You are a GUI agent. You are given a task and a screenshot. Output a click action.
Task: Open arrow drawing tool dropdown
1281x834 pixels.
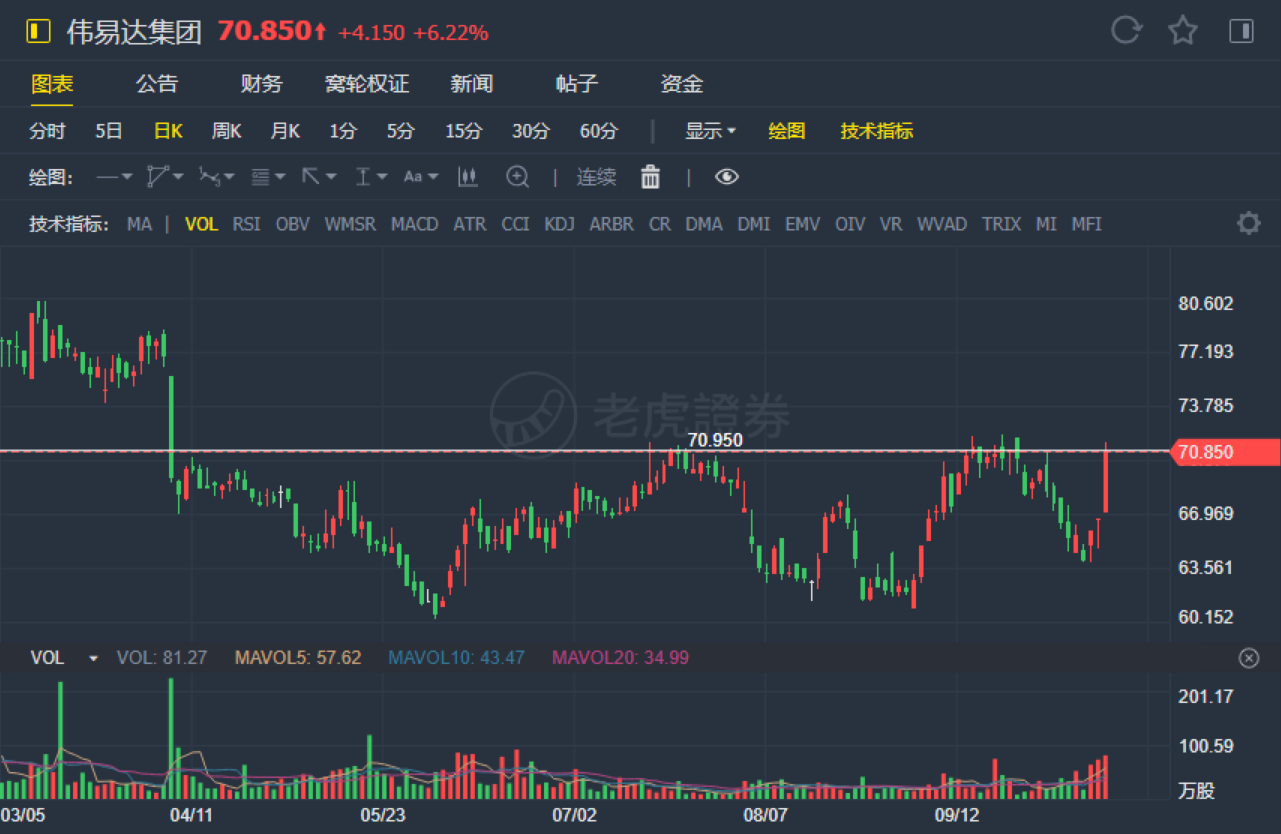[x=319, y=177]
